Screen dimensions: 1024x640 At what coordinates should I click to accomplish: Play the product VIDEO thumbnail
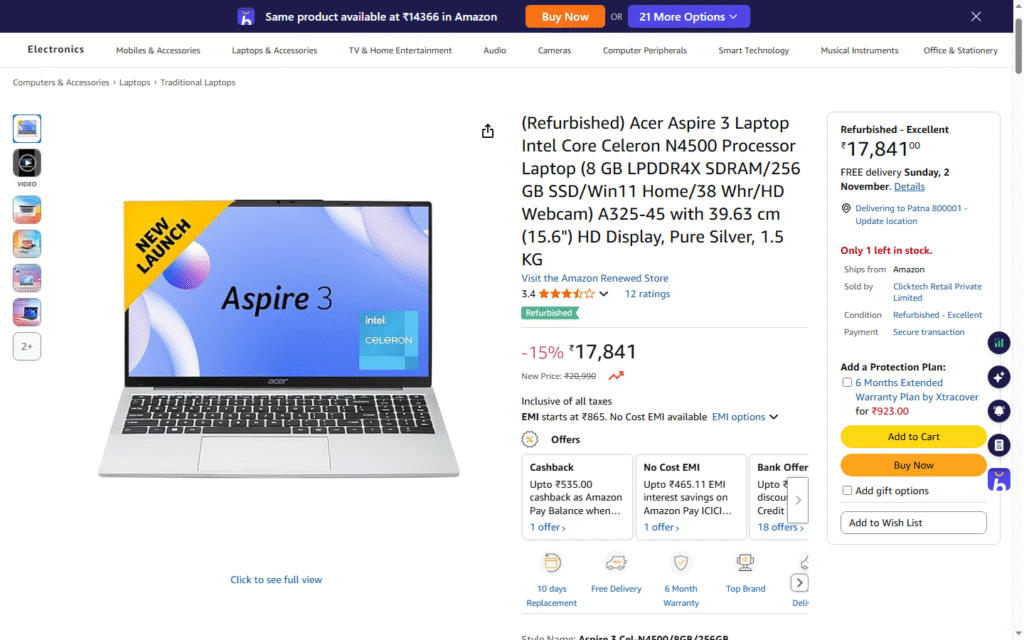[27, 163]
